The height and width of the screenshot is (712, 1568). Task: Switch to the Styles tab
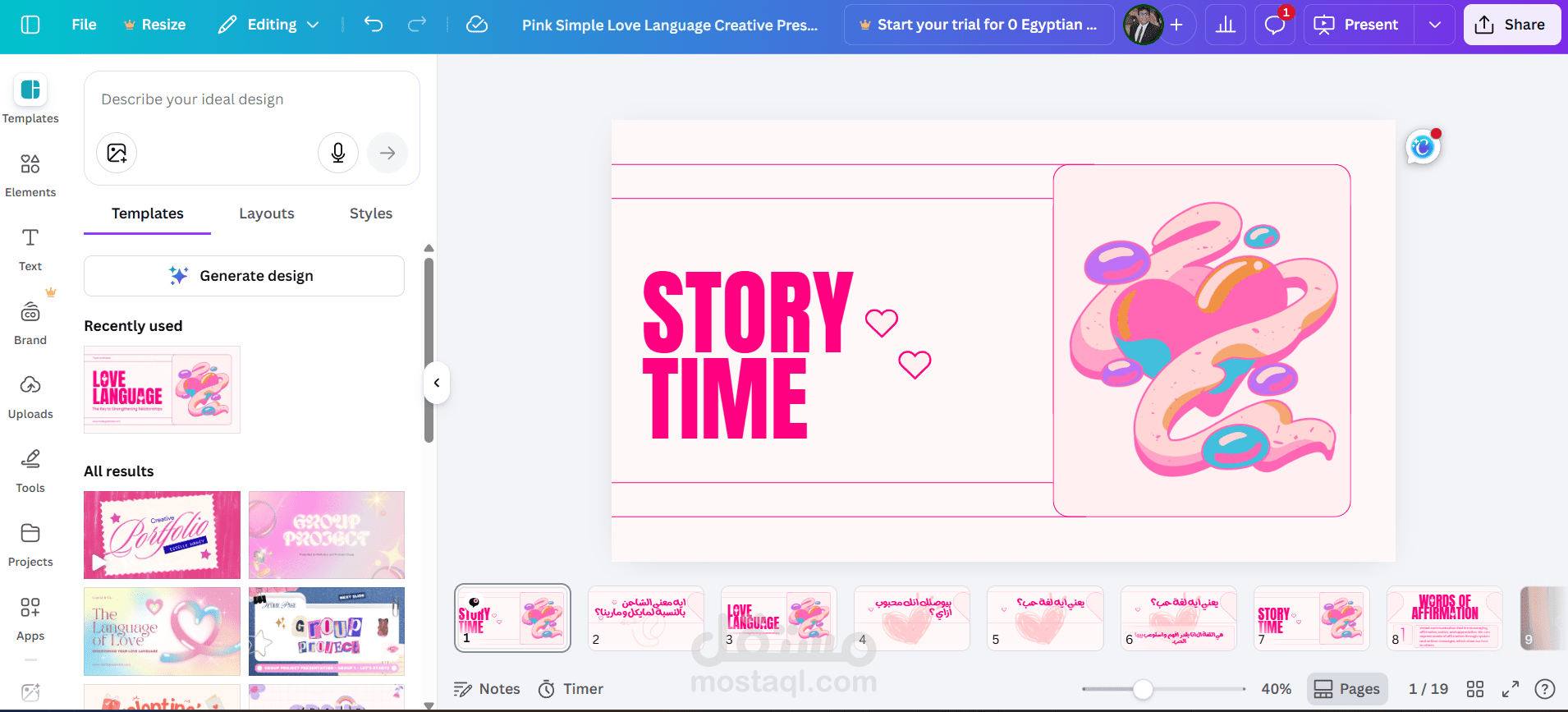click(371, 214)
